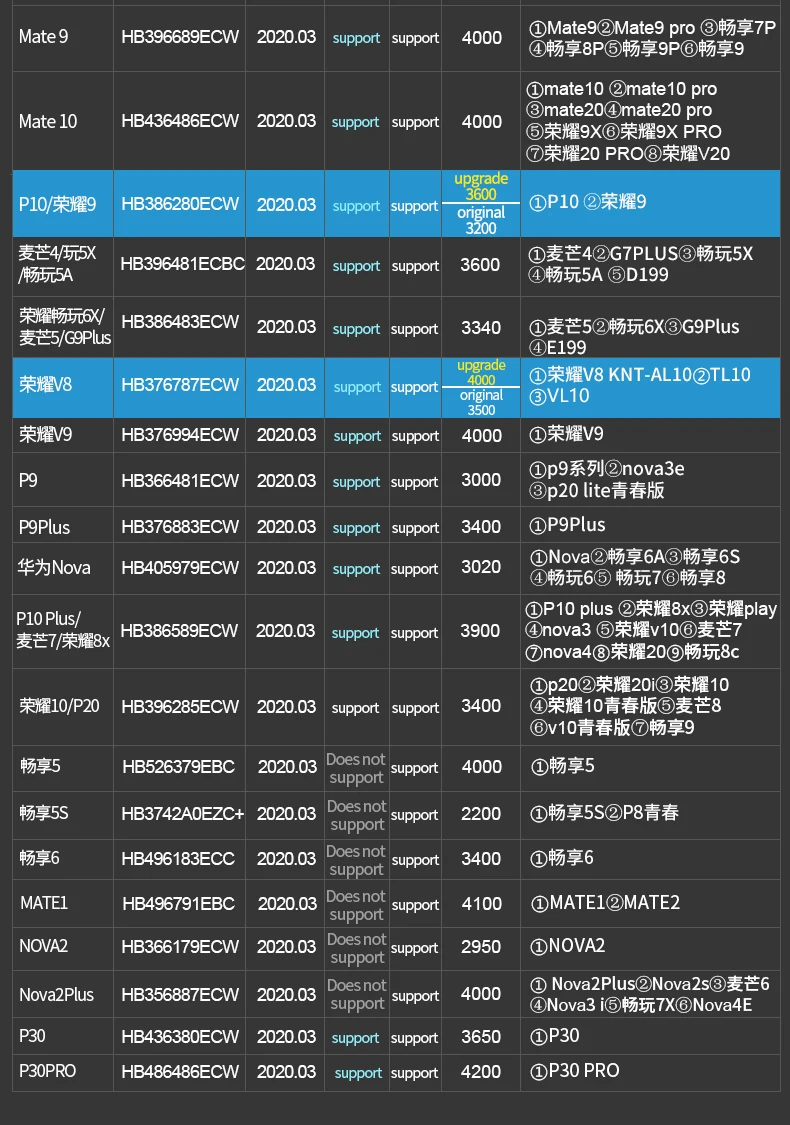Screen dimensions: 790x1125
Task: Click the 2020.03 date in P30PRO row
Action: point(286,1072)
